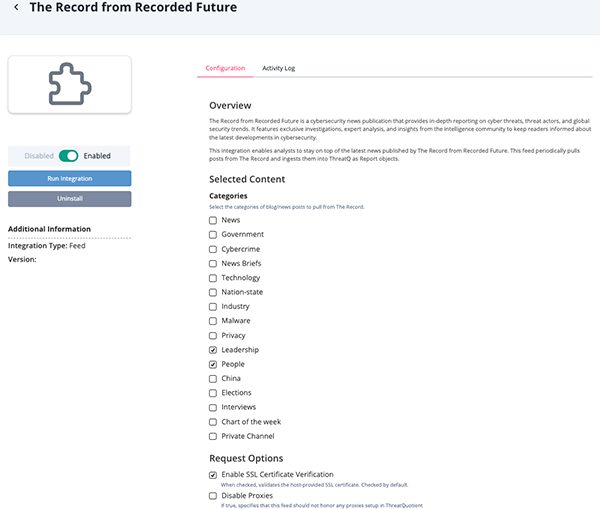Enable the Elections category checkbox

tap(213, 393)
